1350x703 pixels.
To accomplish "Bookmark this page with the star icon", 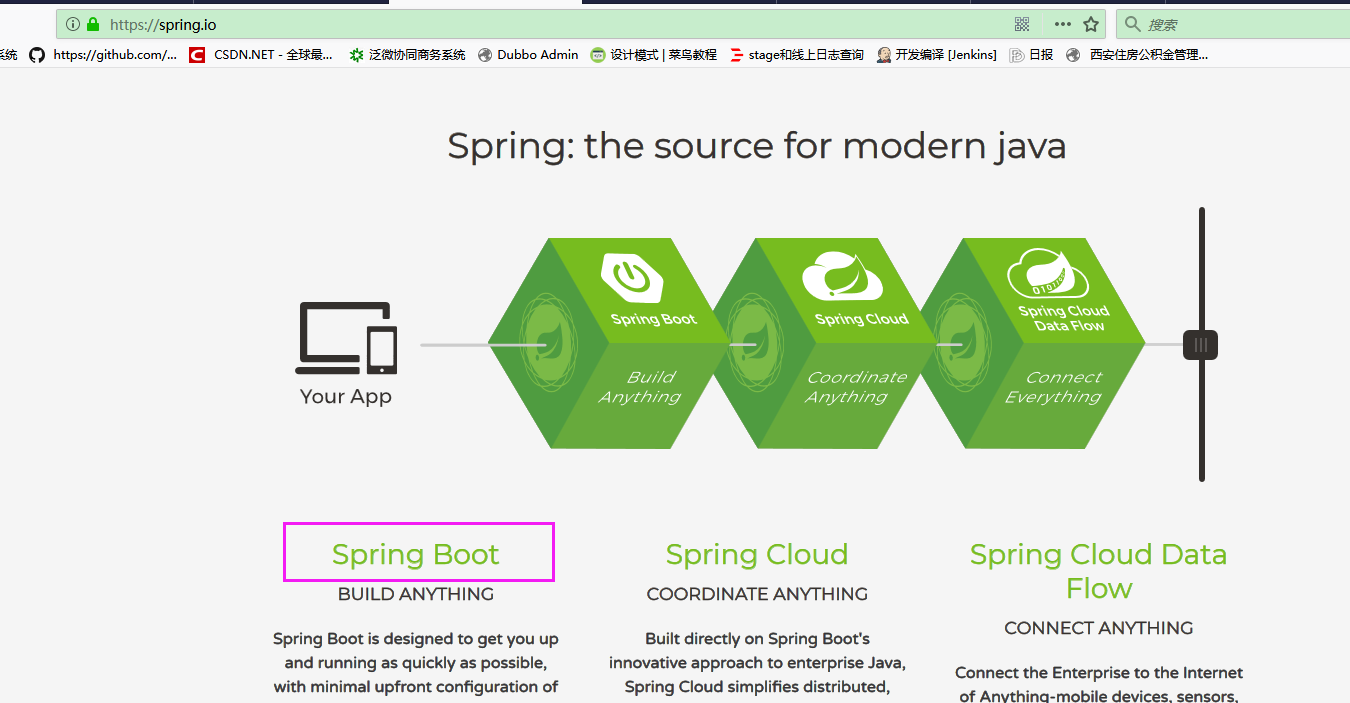I will 1091,24.
